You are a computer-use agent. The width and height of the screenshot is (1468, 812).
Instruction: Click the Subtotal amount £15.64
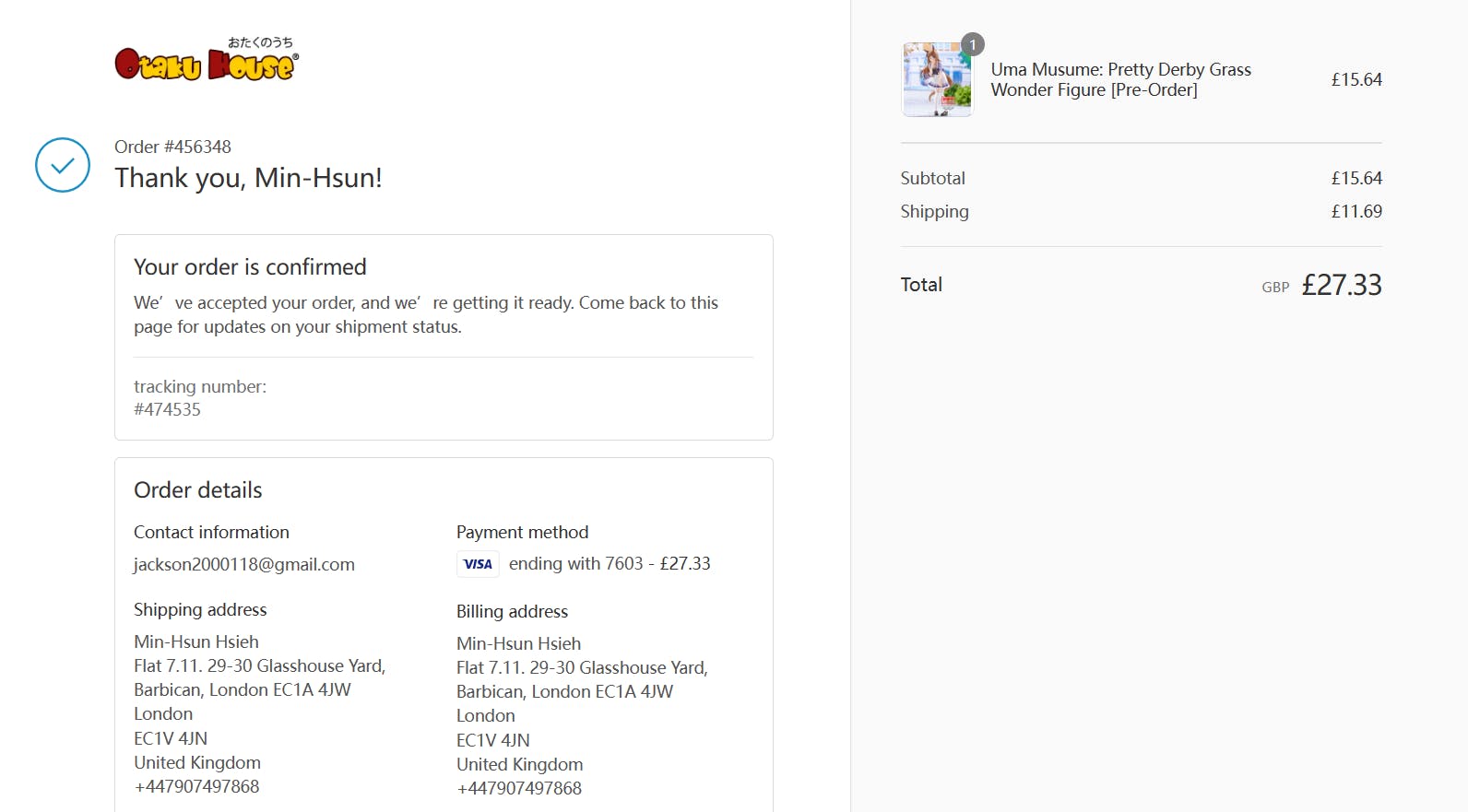click(1356, 178)
